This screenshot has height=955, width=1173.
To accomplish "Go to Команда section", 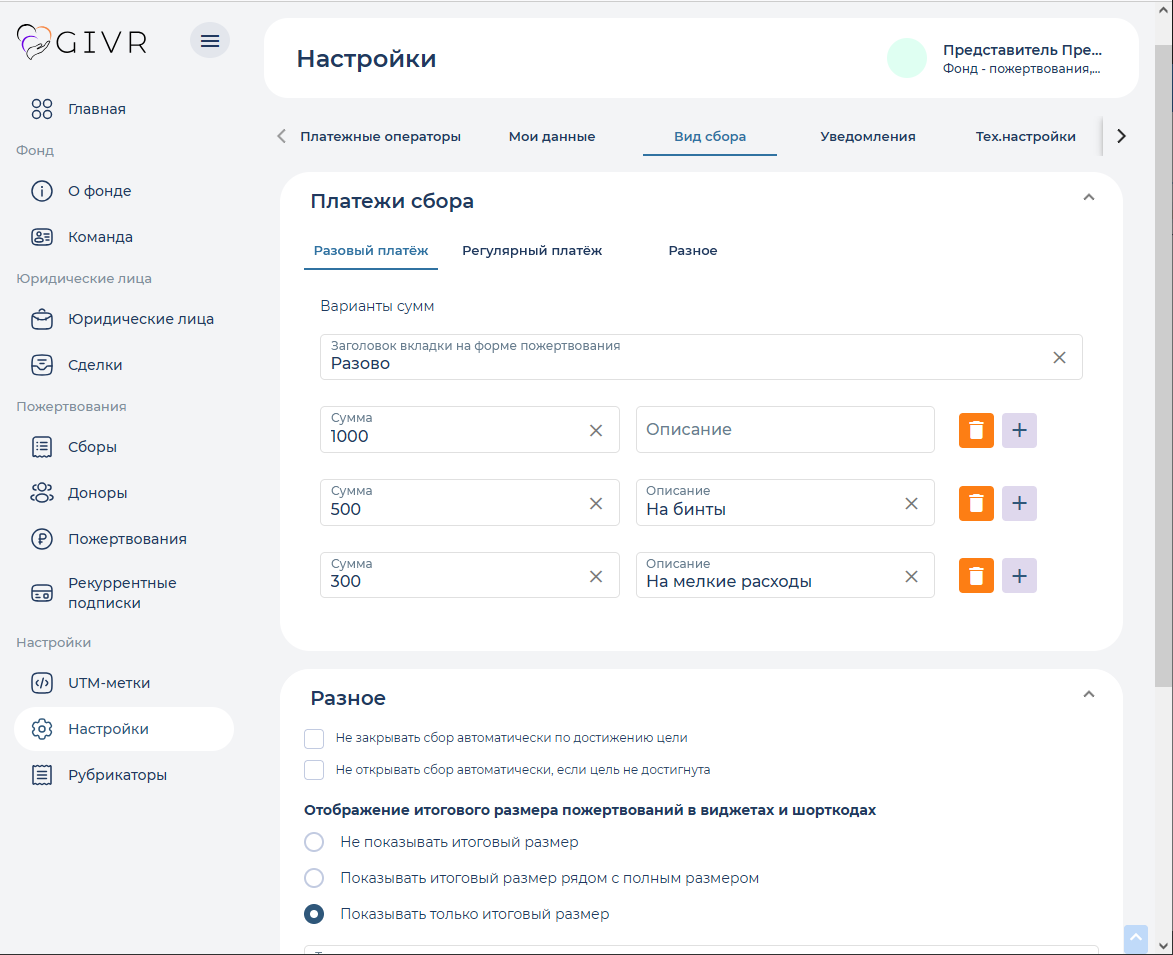I will [100, 237].
